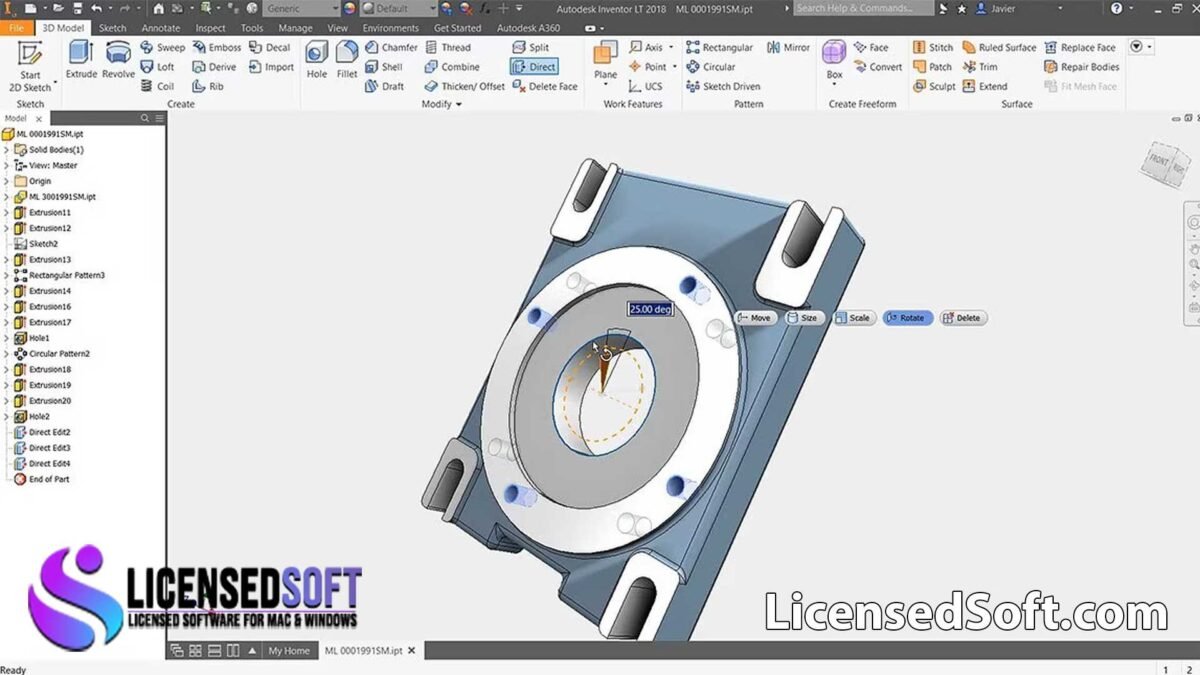Choose the Repair Bodies command

point(1081,67)
